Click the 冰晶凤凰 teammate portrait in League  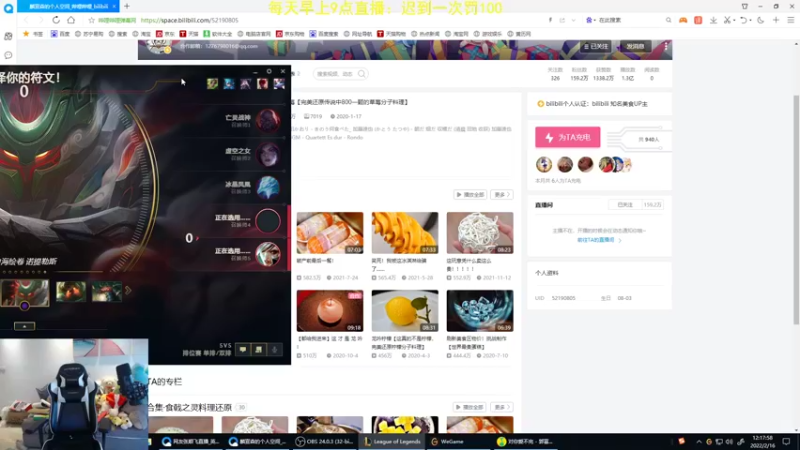click(268, 187)
